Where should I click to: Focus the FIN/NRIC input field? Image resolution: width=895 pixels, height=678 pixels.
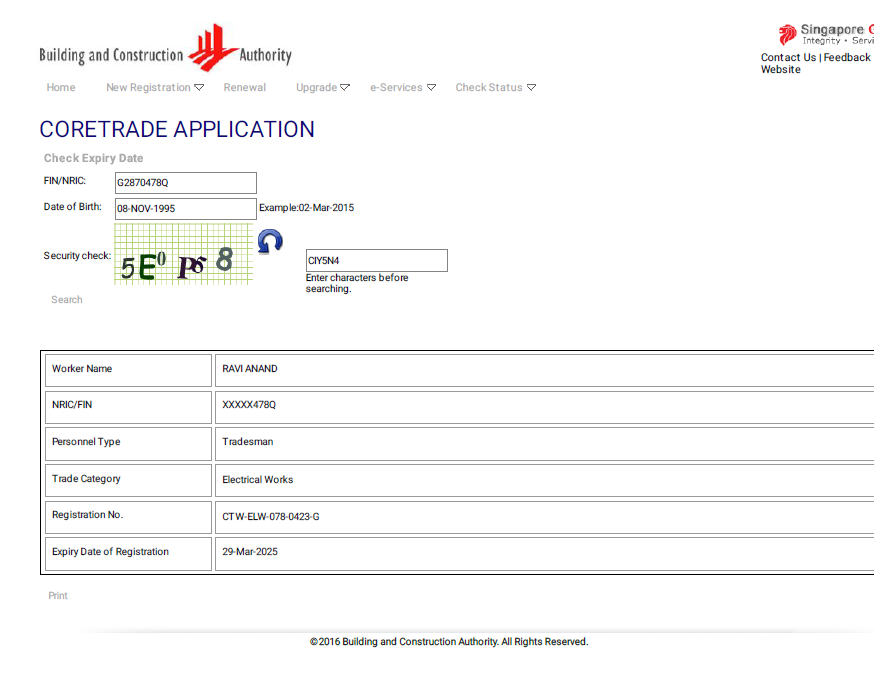[185, 183]
